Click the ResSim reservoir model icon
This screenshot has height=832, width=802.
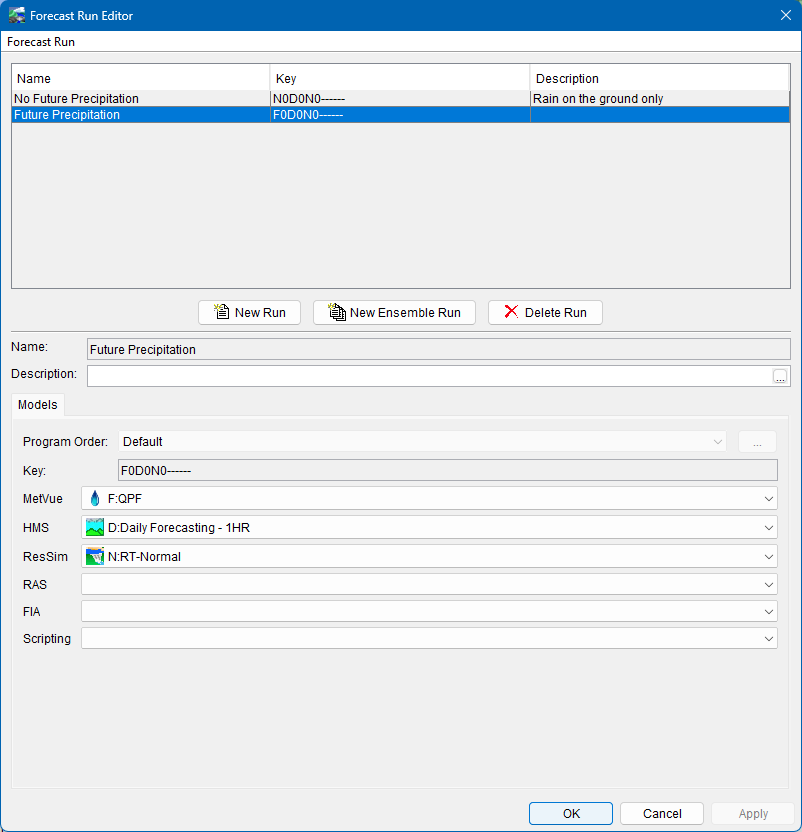[x=95, y=557]
